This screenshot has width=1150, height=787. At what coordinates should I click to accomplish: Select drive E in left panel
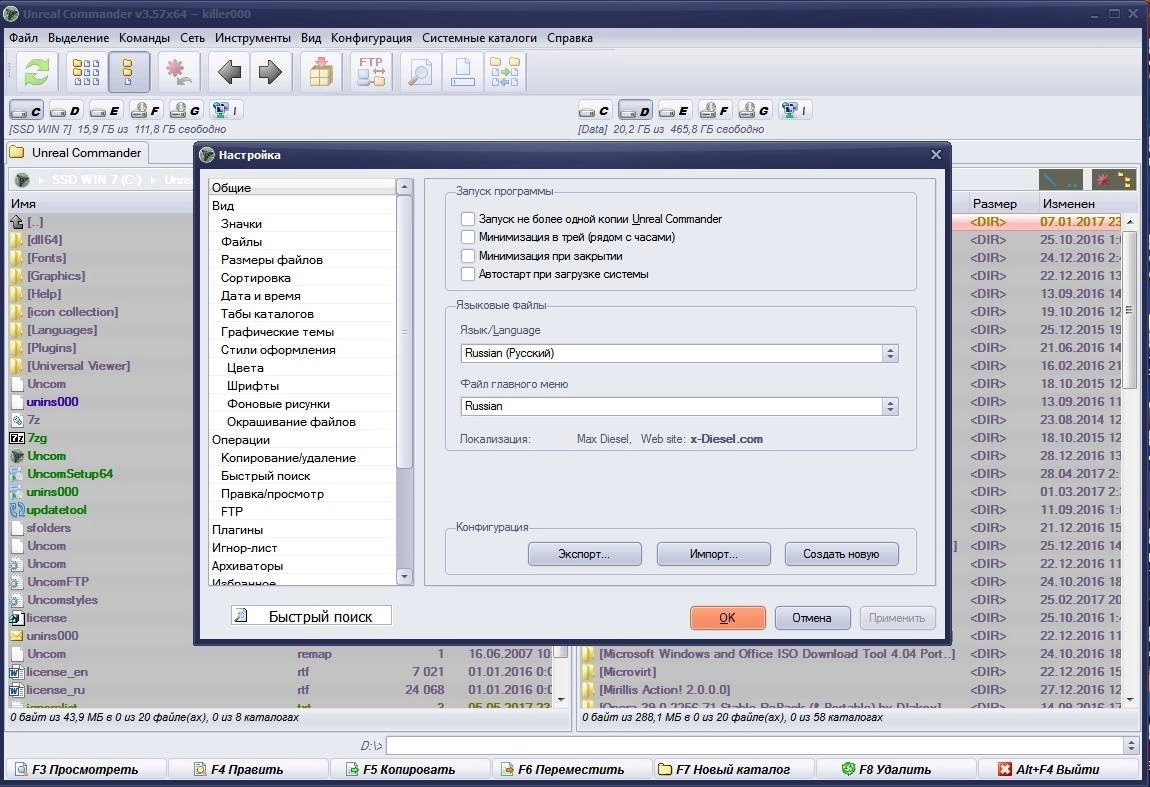click(x=105, y=111)
